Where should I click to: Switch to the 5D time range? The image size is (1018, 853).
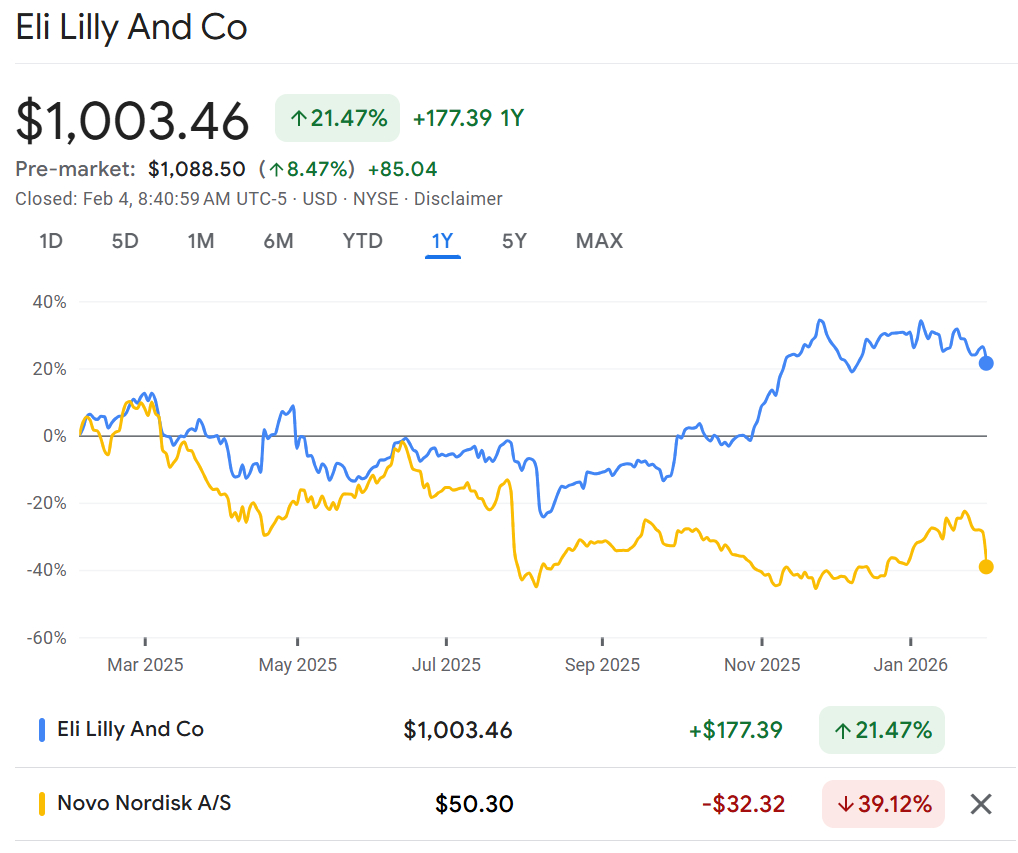125,241
